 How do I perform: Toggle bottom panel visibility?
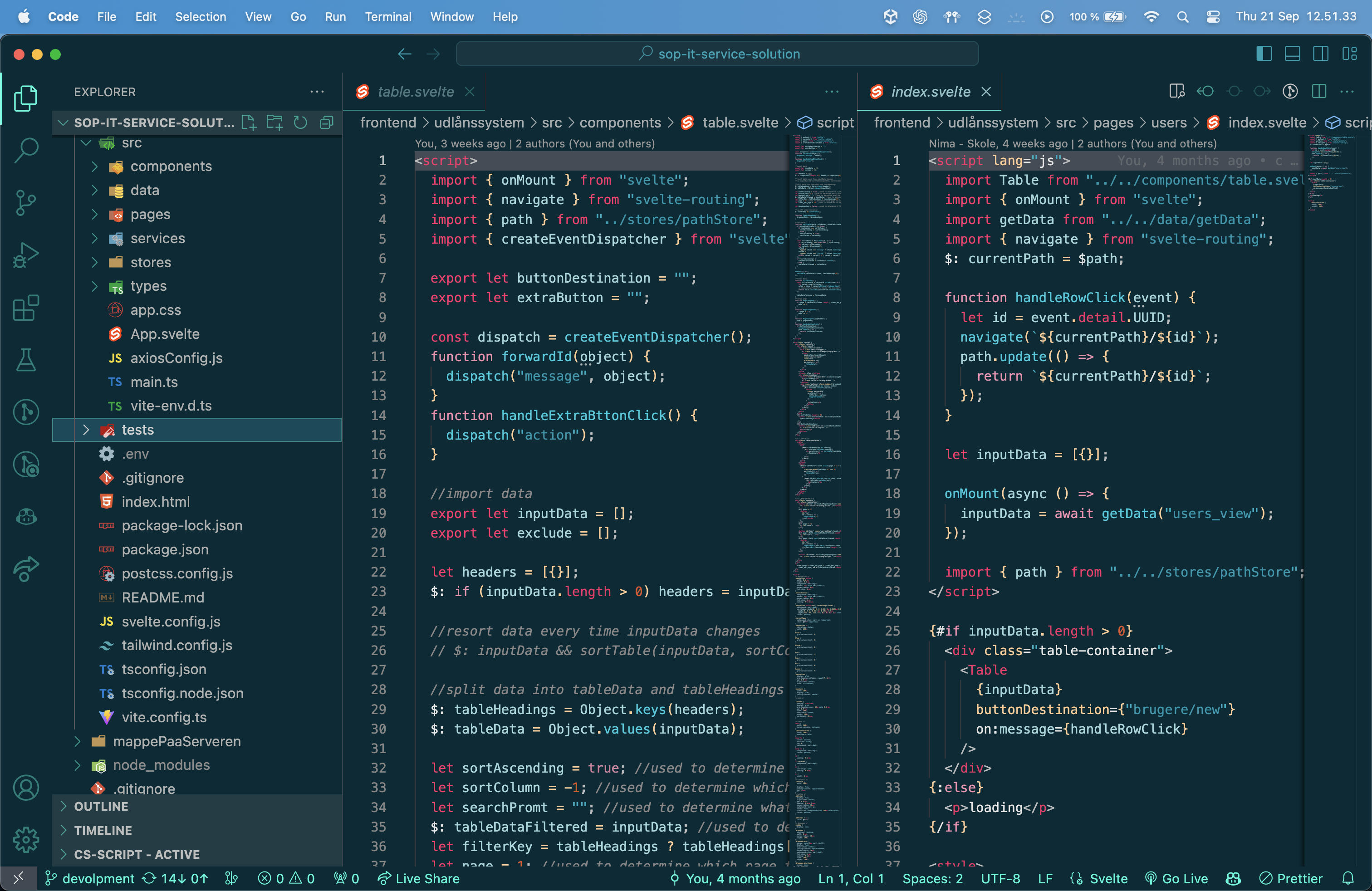tap(1293, 54)
